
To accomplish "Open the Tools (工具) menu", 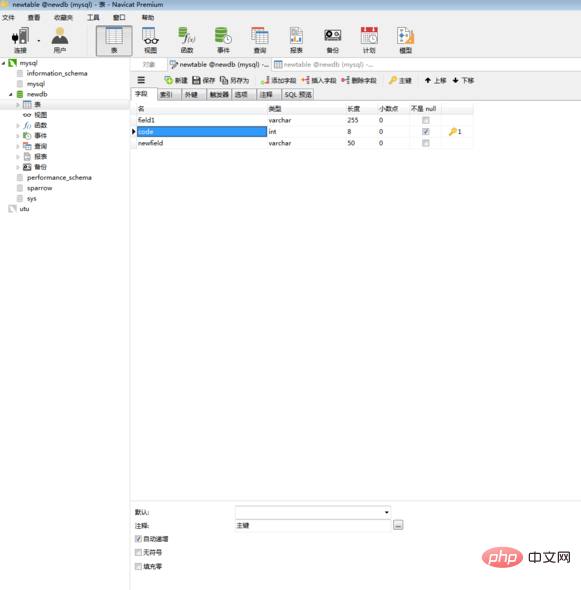I will [x=93, y=17].
